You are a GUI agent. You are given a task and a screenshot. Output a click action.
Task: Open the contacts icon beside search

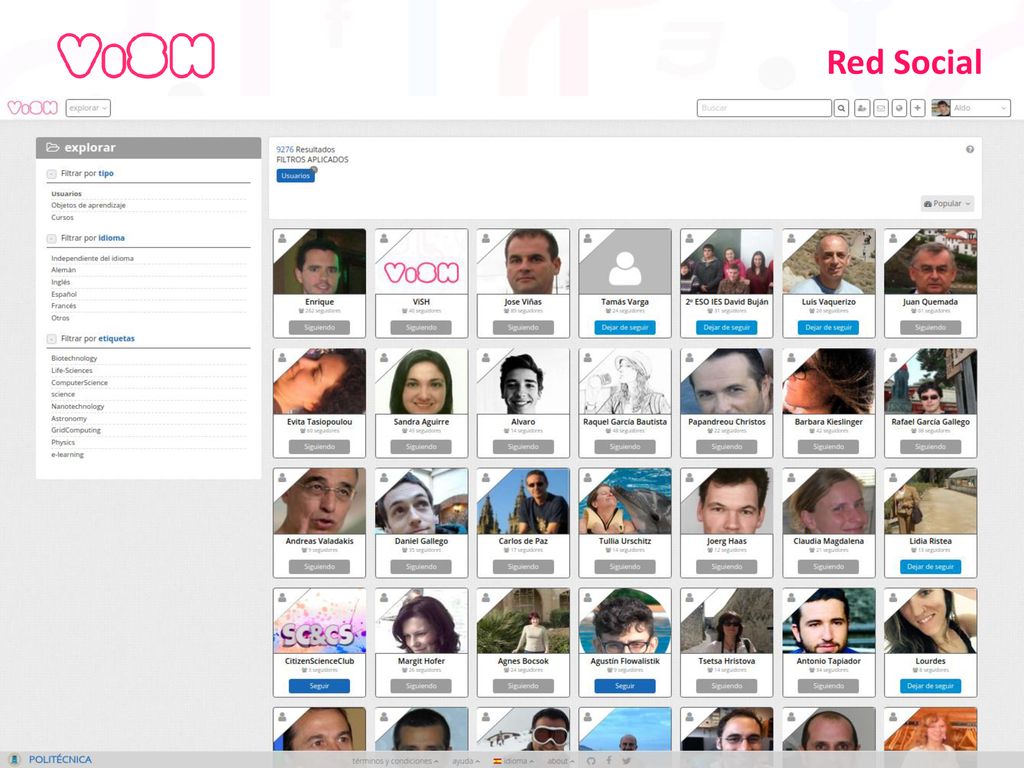[x=861, y=108]
